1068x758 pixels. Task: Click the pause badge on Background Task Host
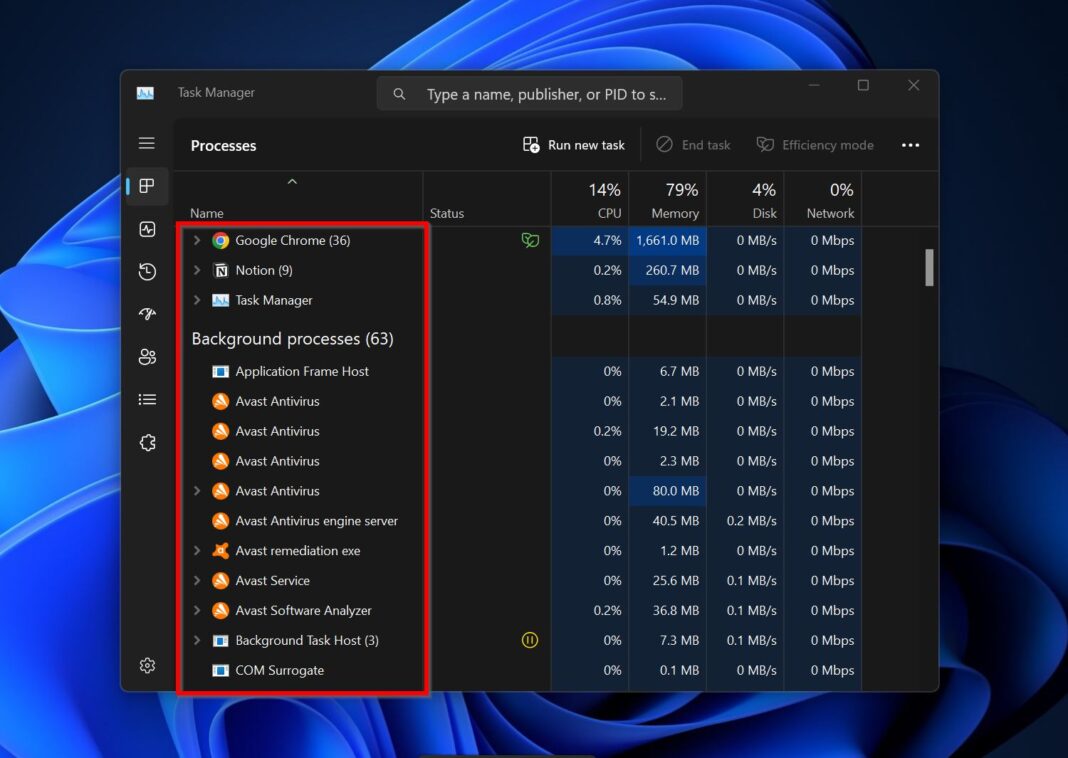pyautogui.click(x=529, y=640)
